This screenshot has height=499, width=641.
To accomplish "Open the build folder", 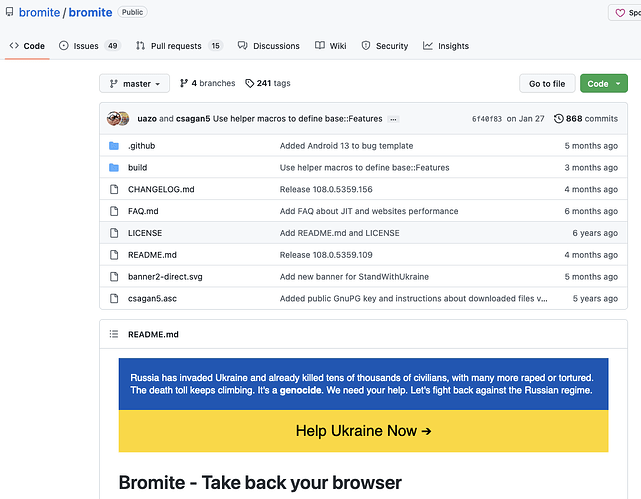I will tap(137, 168).
